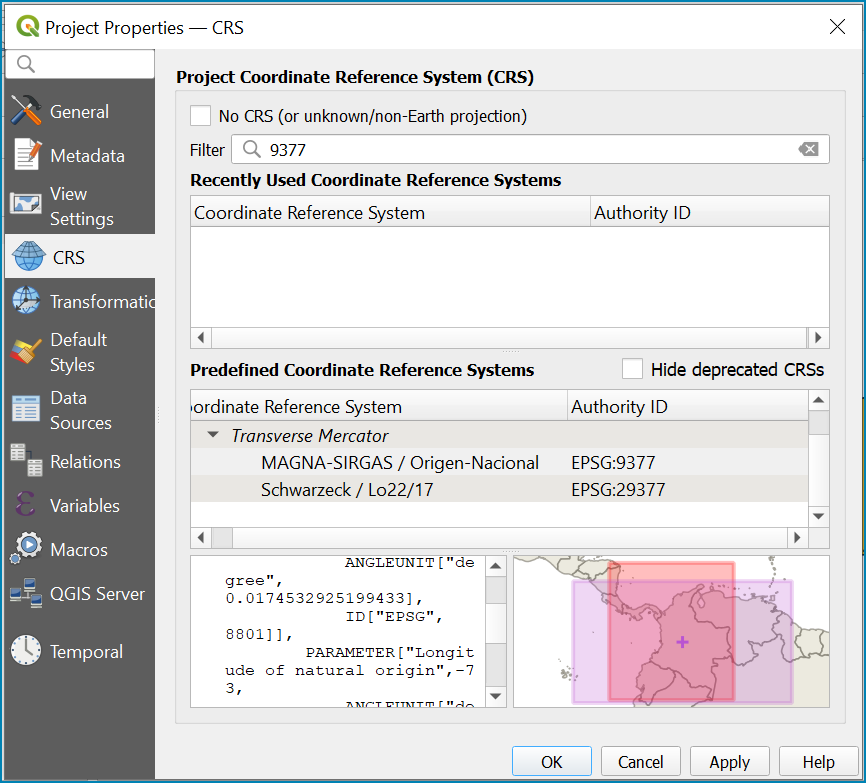This screenshot has width=866, height=783.
Task: Close the Project Properties dialog
Action: (x=837, y=27)
